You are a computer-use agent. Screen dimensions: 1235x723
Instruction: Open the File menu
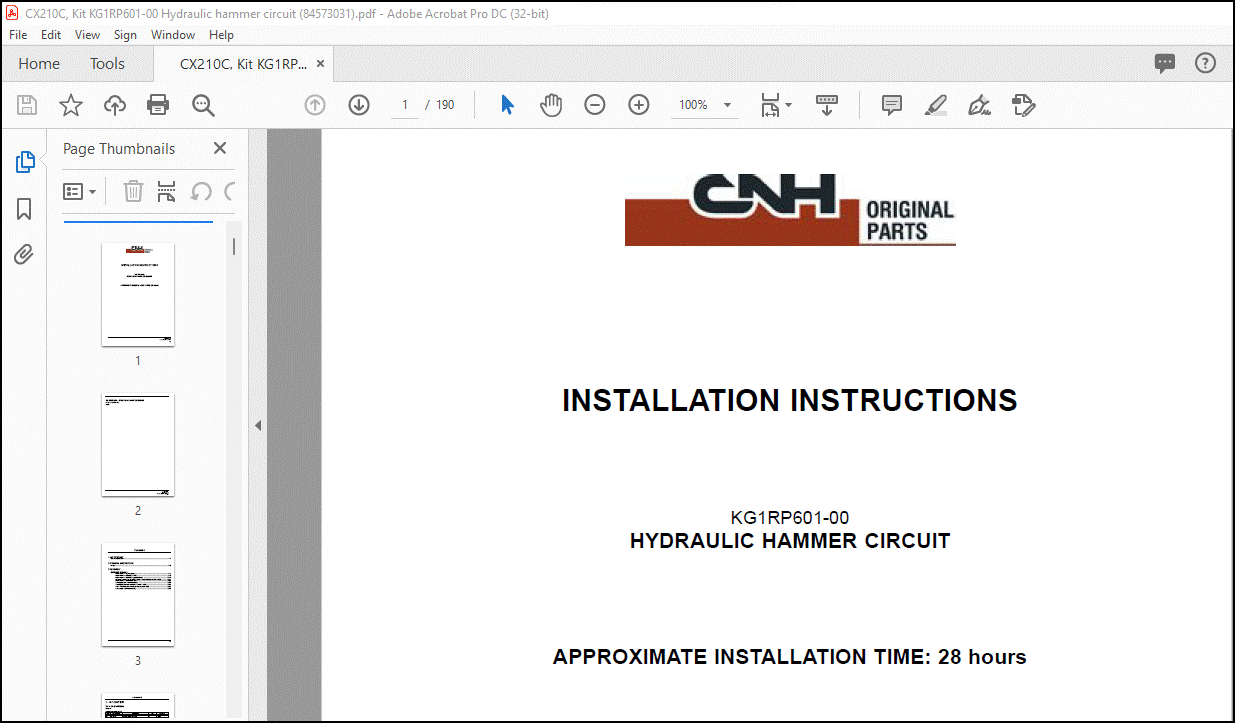coord(18,35)
